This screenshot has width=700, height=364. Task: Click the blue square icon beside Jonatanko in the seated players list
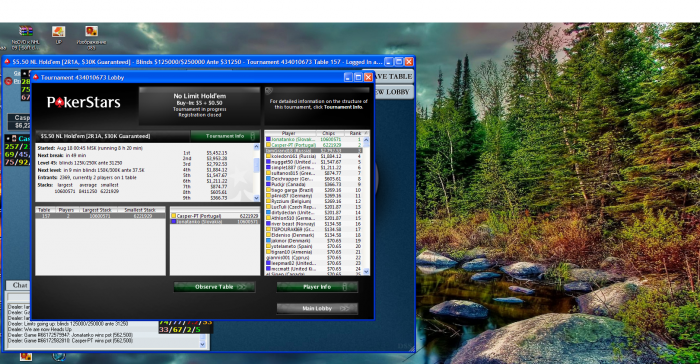174,222
